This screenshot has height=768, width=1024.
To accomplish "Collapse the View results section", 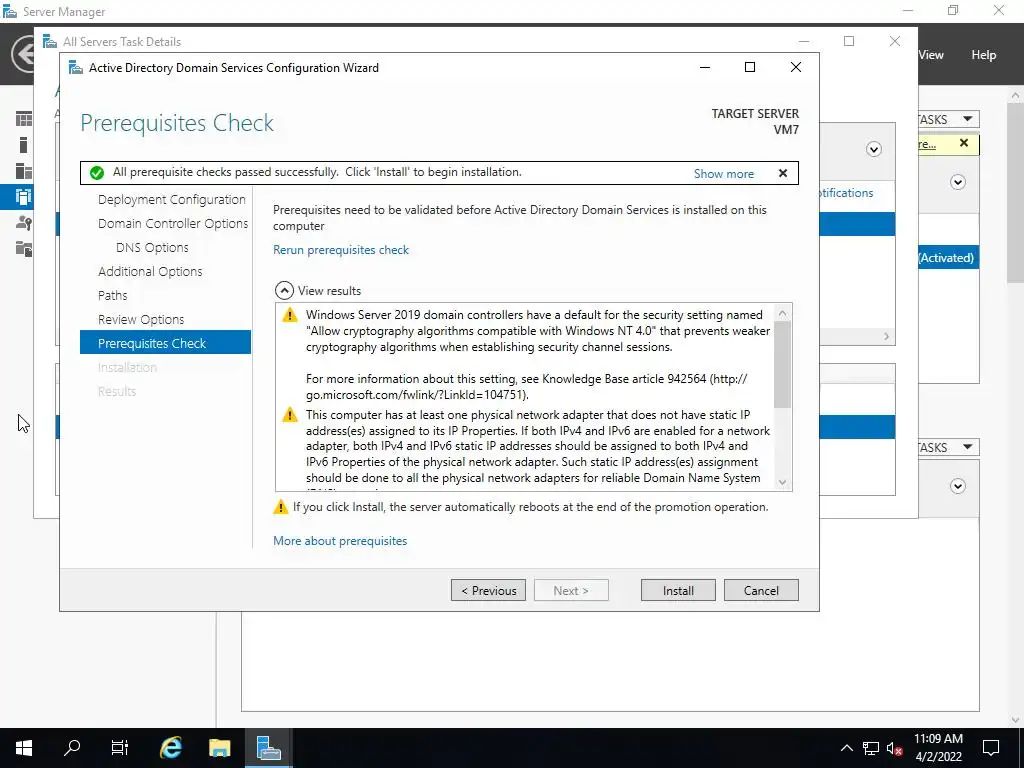I will coord(284,291).
